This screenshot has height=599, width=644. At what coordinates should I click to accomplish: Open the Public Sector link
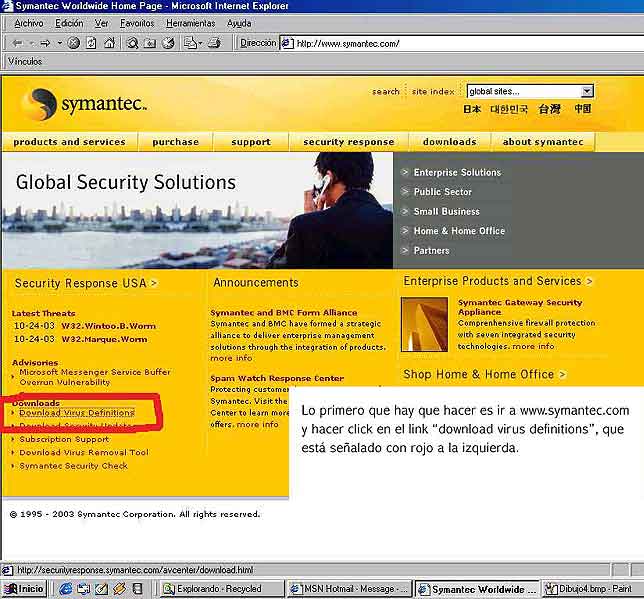[443, 192]
